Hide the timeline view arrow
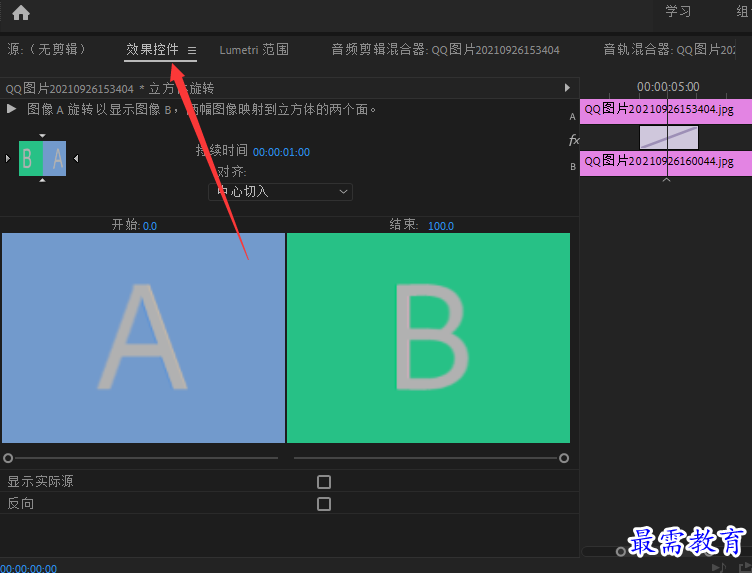The width and height of the screenshot is (752, 573). tap(567, 88)
